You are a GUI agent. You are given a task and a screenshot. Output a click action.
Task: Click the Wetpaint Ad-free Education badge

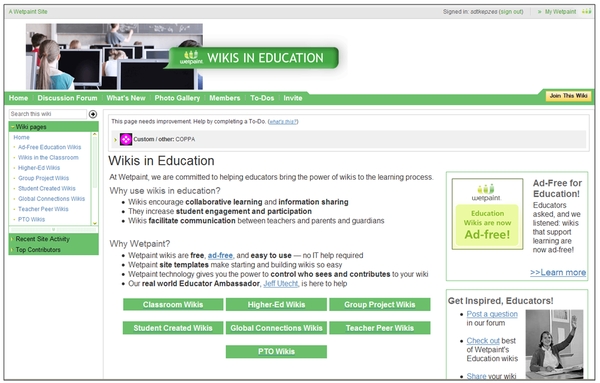pyautogui.click(x=487, y=214)
